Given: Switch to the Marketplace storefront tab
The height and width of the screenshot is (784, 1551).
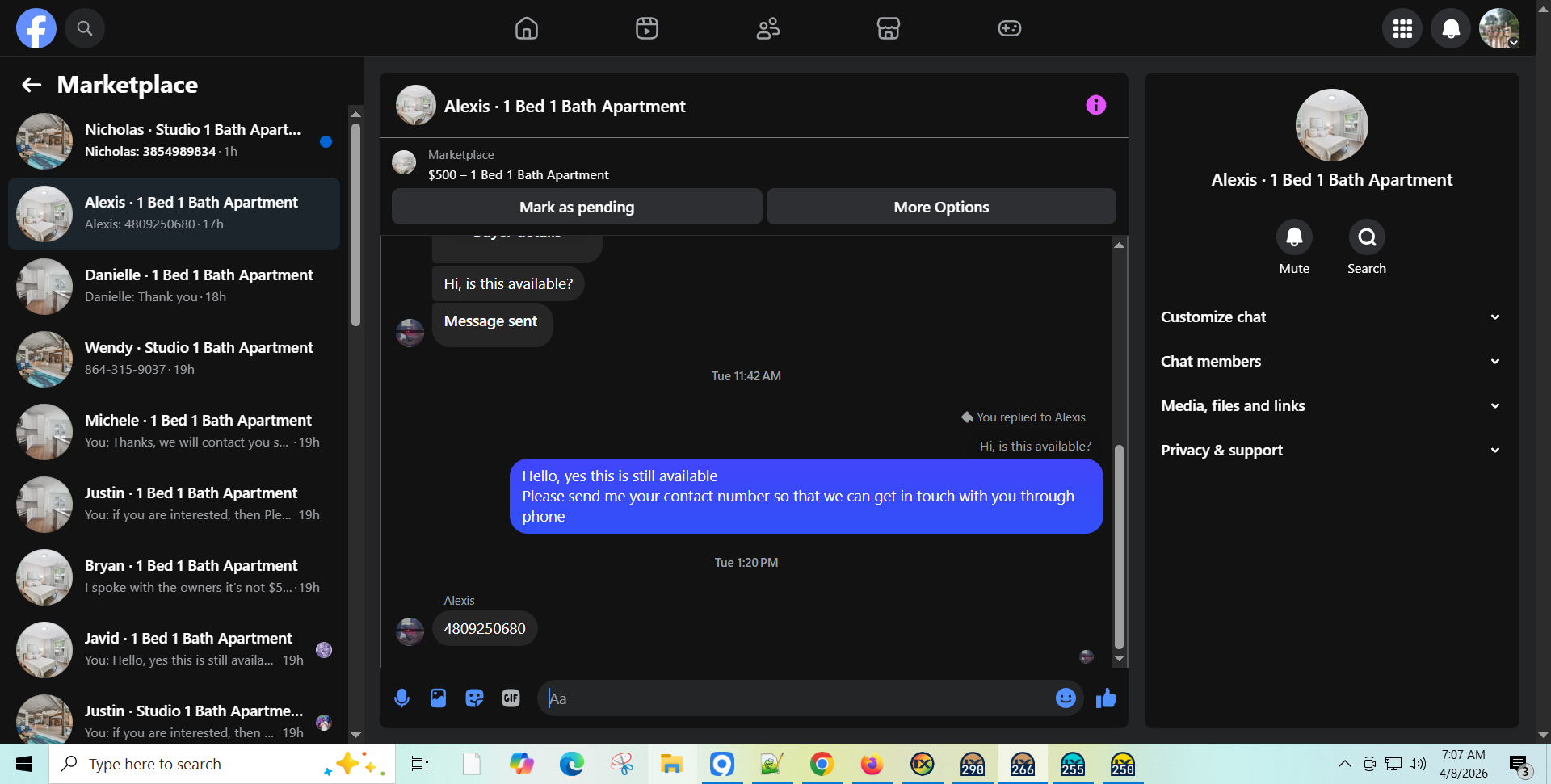Looking at the screenshot, I should click(889, 28).
